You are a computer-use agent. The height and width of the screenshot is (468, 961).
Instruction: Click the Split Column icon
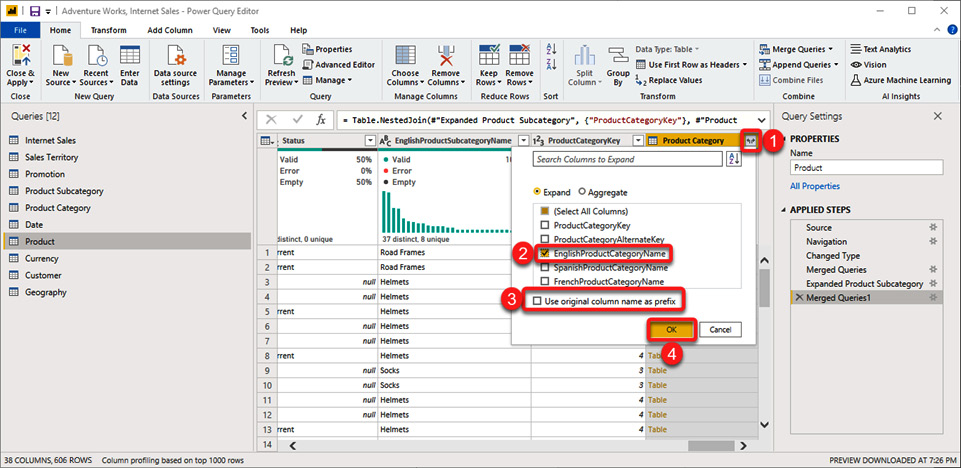pyautogui.click(x=585, y=56)
